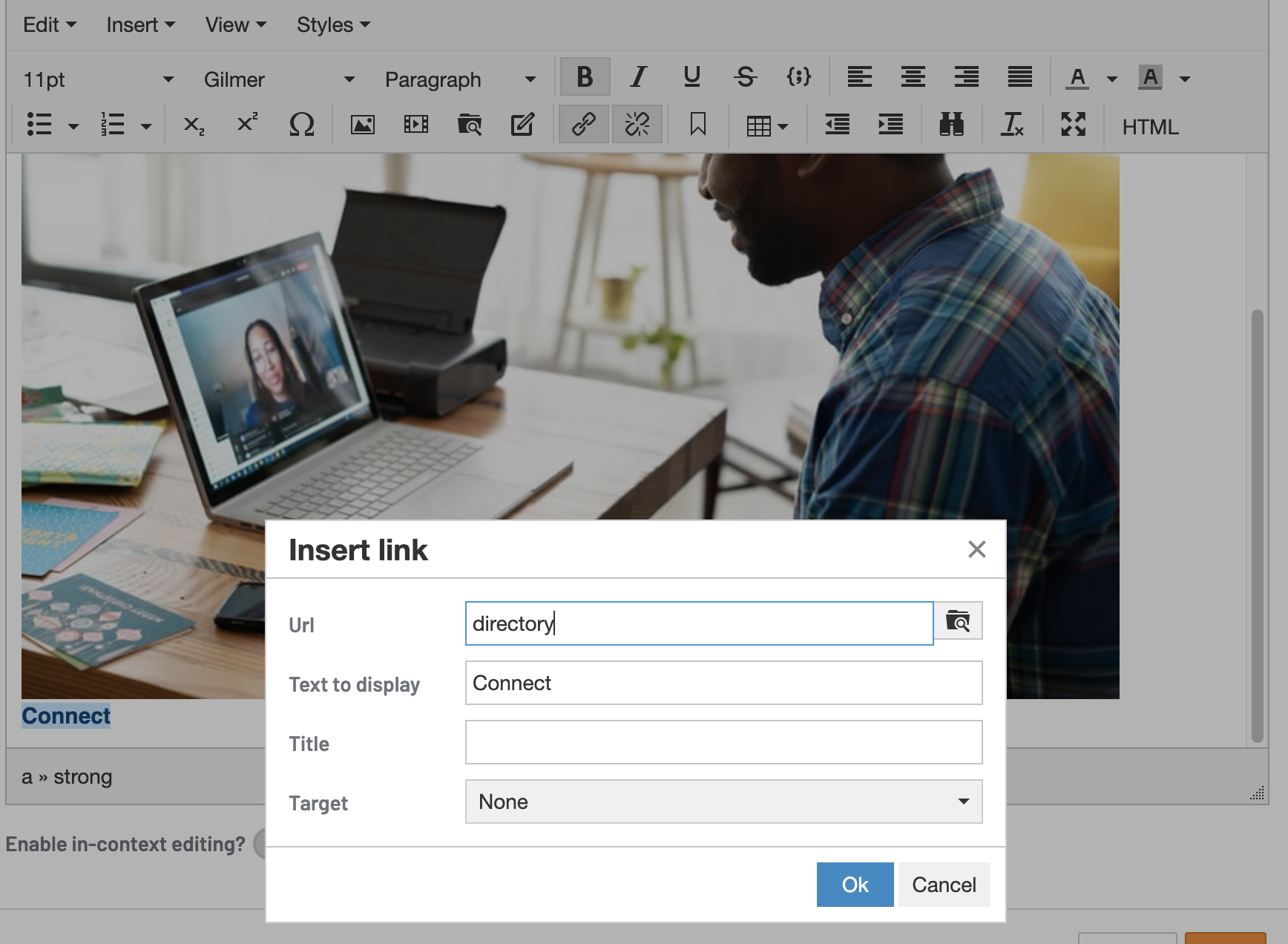This screenshot has width=1288, height=944.
Task: Click the Fullscreen icon in toolbar
Action: [x=1073, y=125]
